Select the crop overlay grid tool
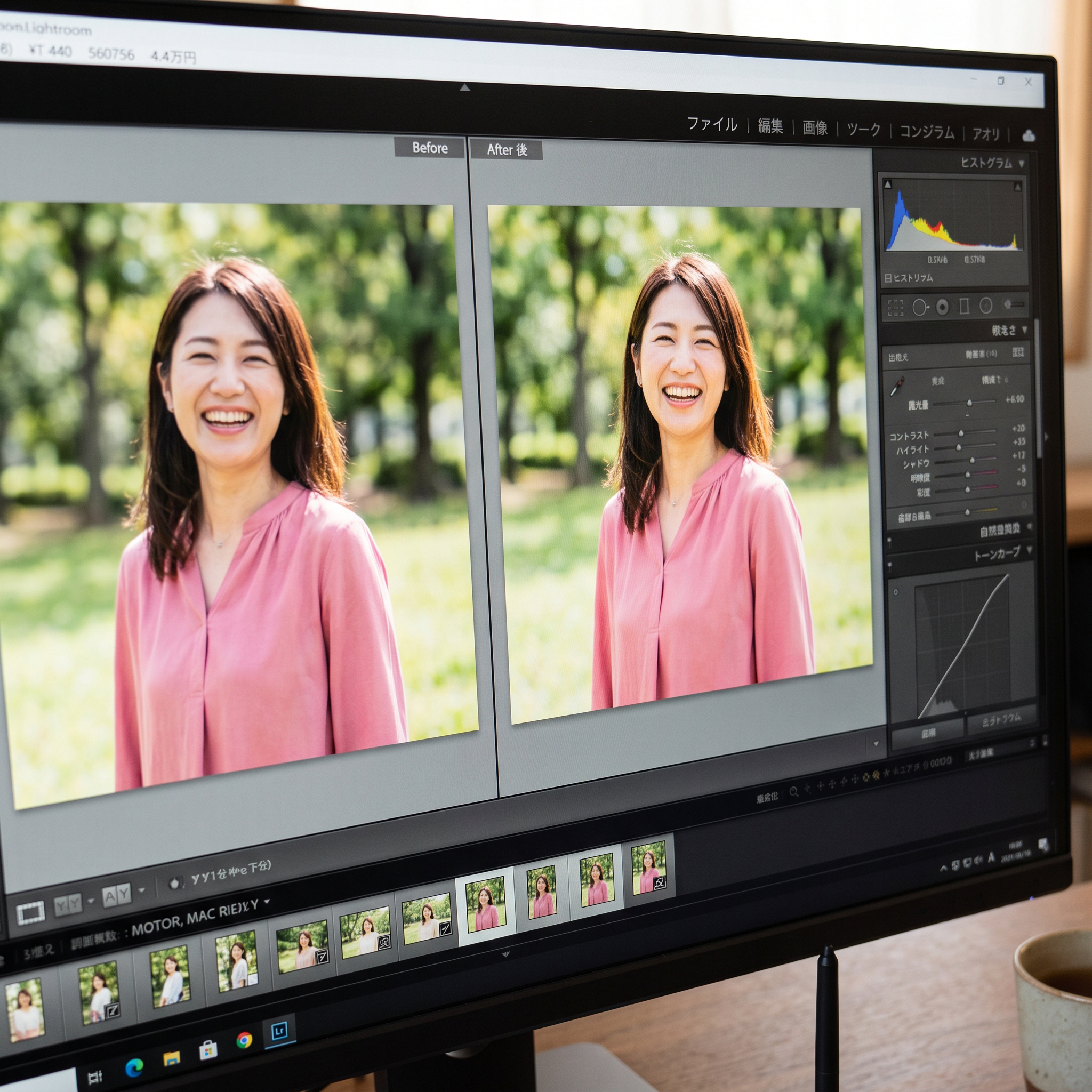This screenshot has height=1092, width=1092. [x=895, y=308]
